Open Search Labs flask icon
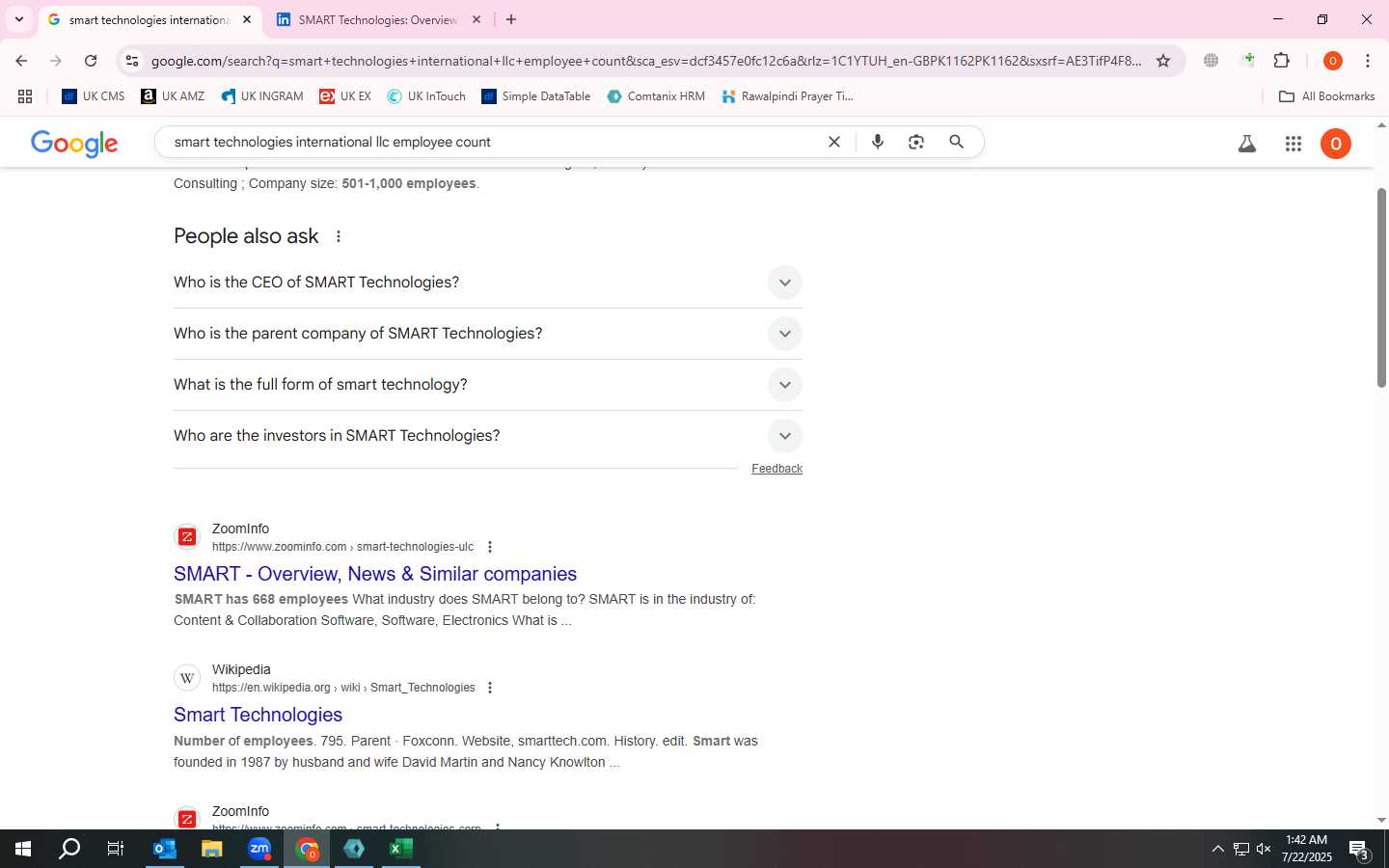Screen dimensions: 1389x868 tap(1247, 144)
